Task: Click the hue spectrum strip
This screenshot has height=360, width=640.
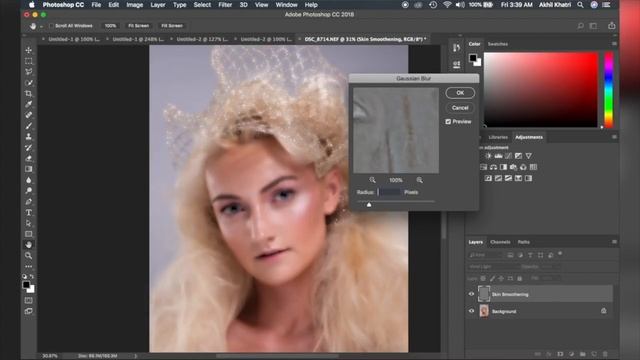Action: (609, 90)
